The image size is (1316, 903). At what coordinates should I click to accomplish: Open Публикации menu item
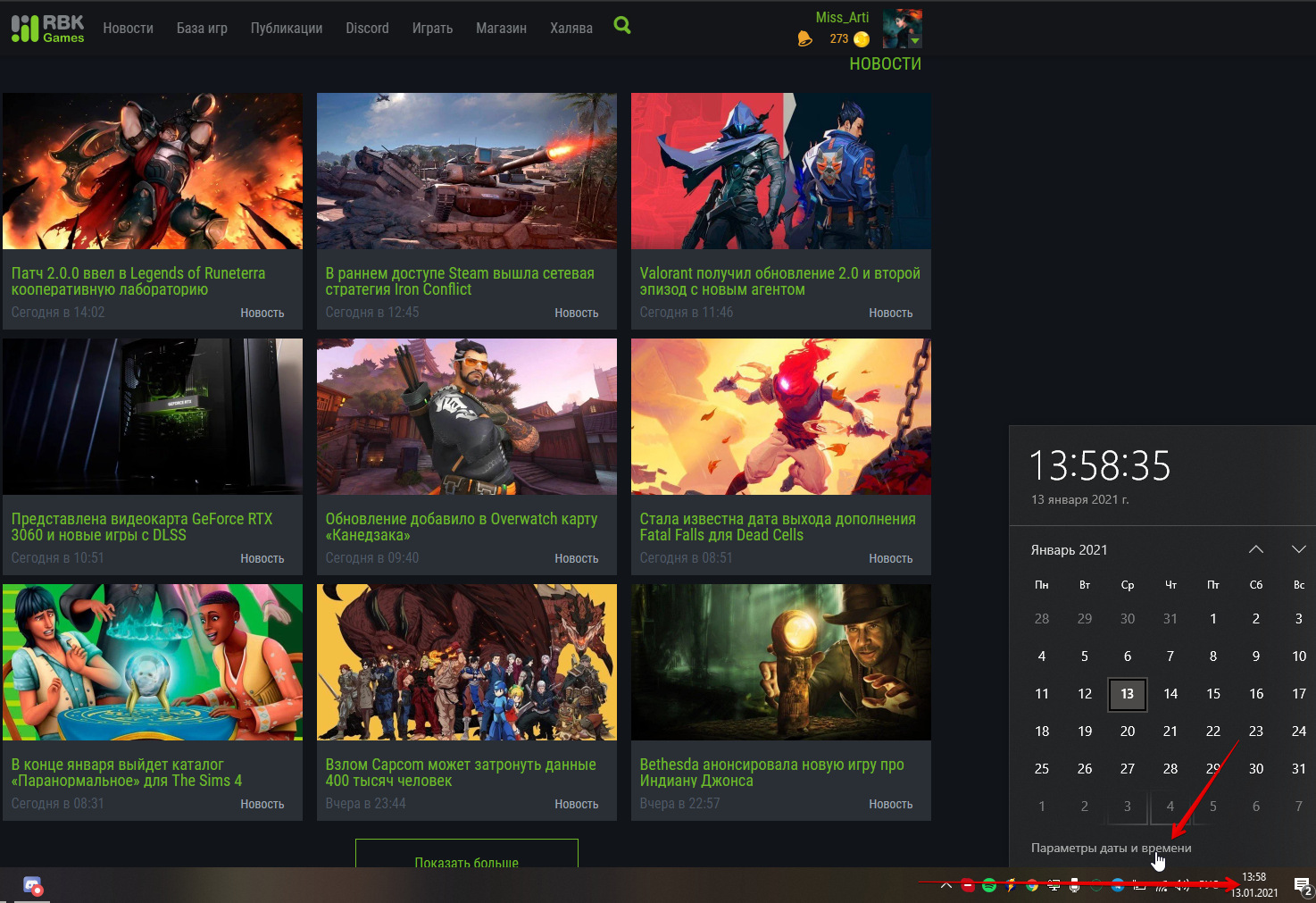[287, 28]
